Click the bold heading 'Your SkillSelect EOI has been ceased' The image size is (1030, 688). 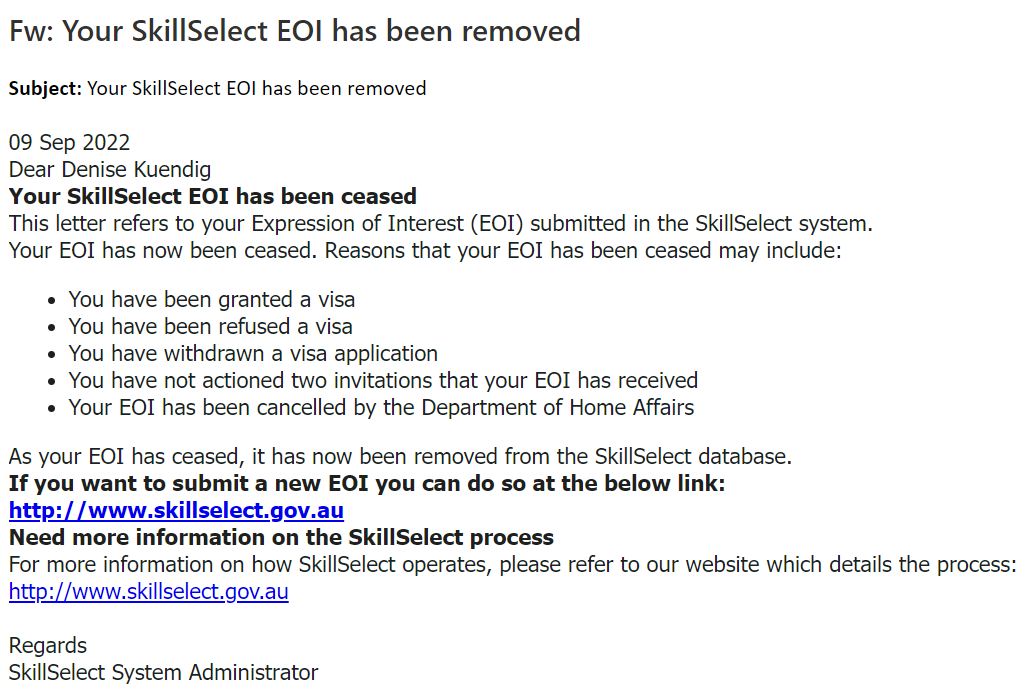coord(213,196)
